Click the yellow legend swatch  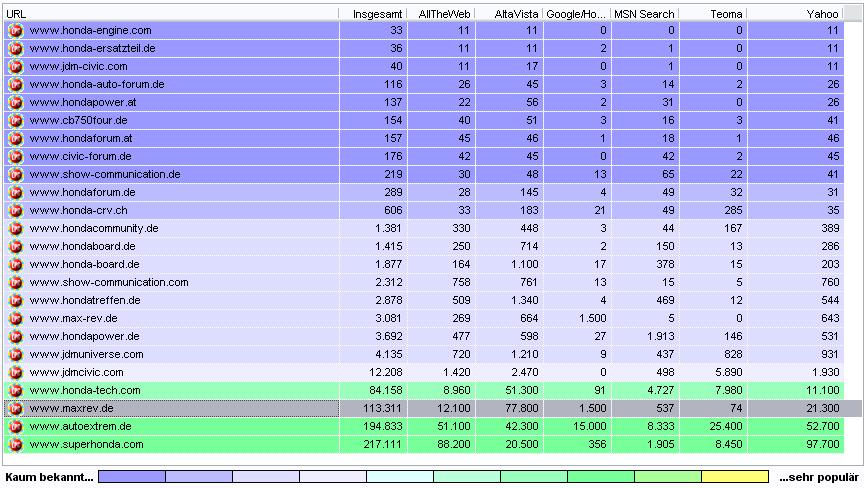coord(735,476)
